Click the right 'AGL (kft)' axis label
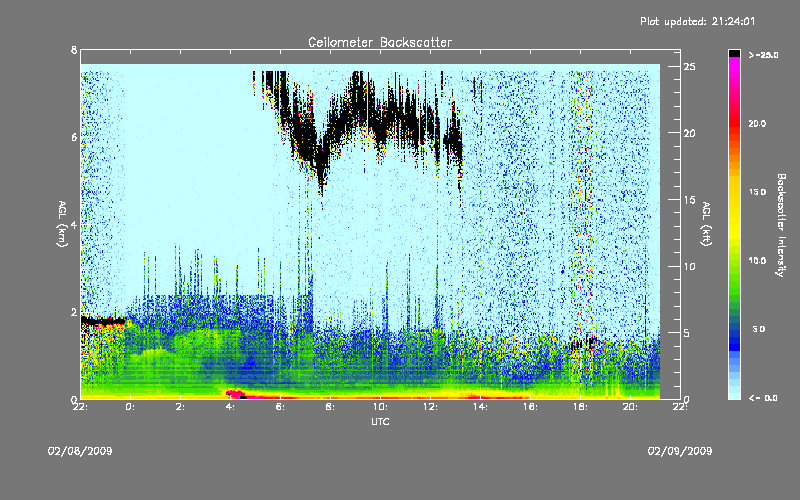Image resolution: width=800 pixels, height=500 pixels. coord(706,224)
